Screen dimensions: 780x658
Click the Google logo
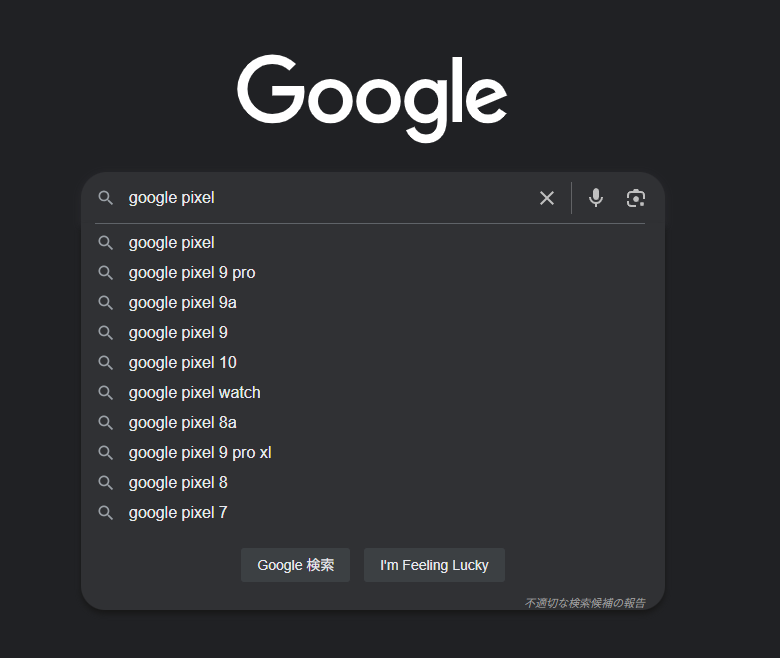pyautogui.click(x=372, y=98)
